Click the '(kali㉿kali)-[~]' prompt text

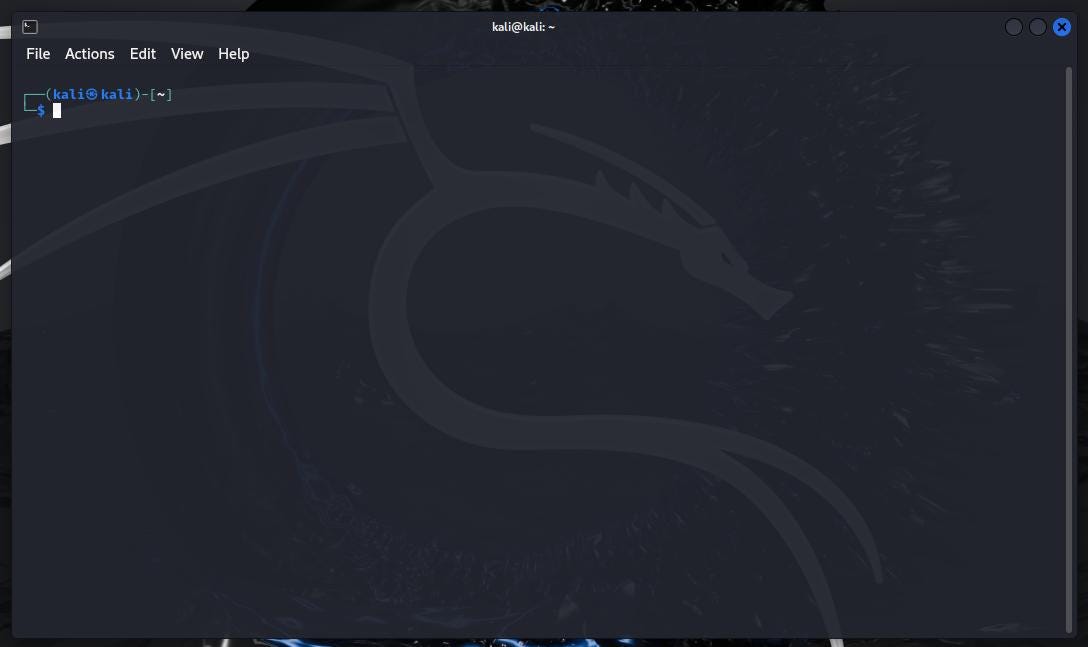tap(109, 94)
